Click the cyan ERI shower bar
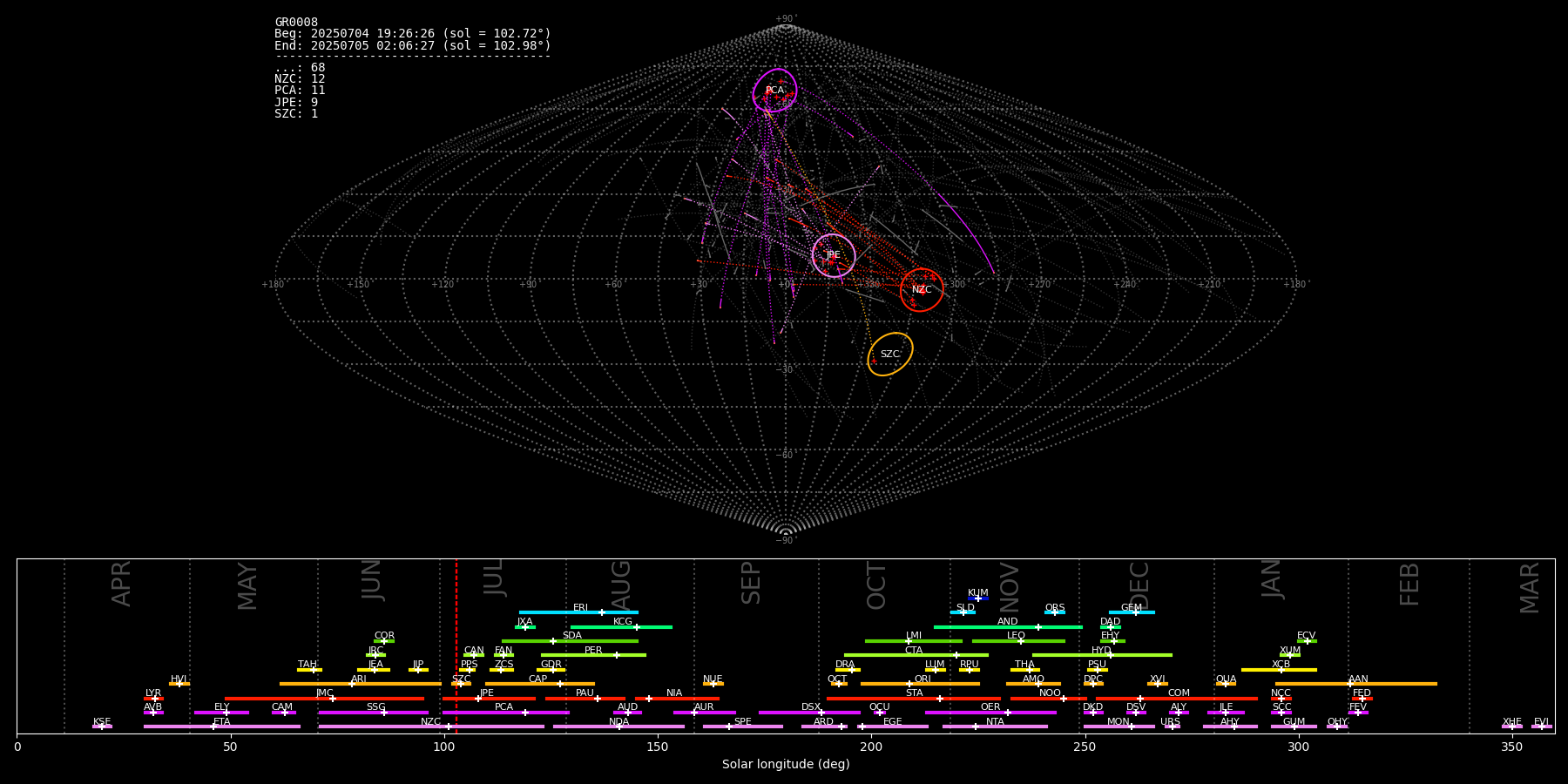The height and width of the screenshot is (784, 1568). click(x=578, y=612)
